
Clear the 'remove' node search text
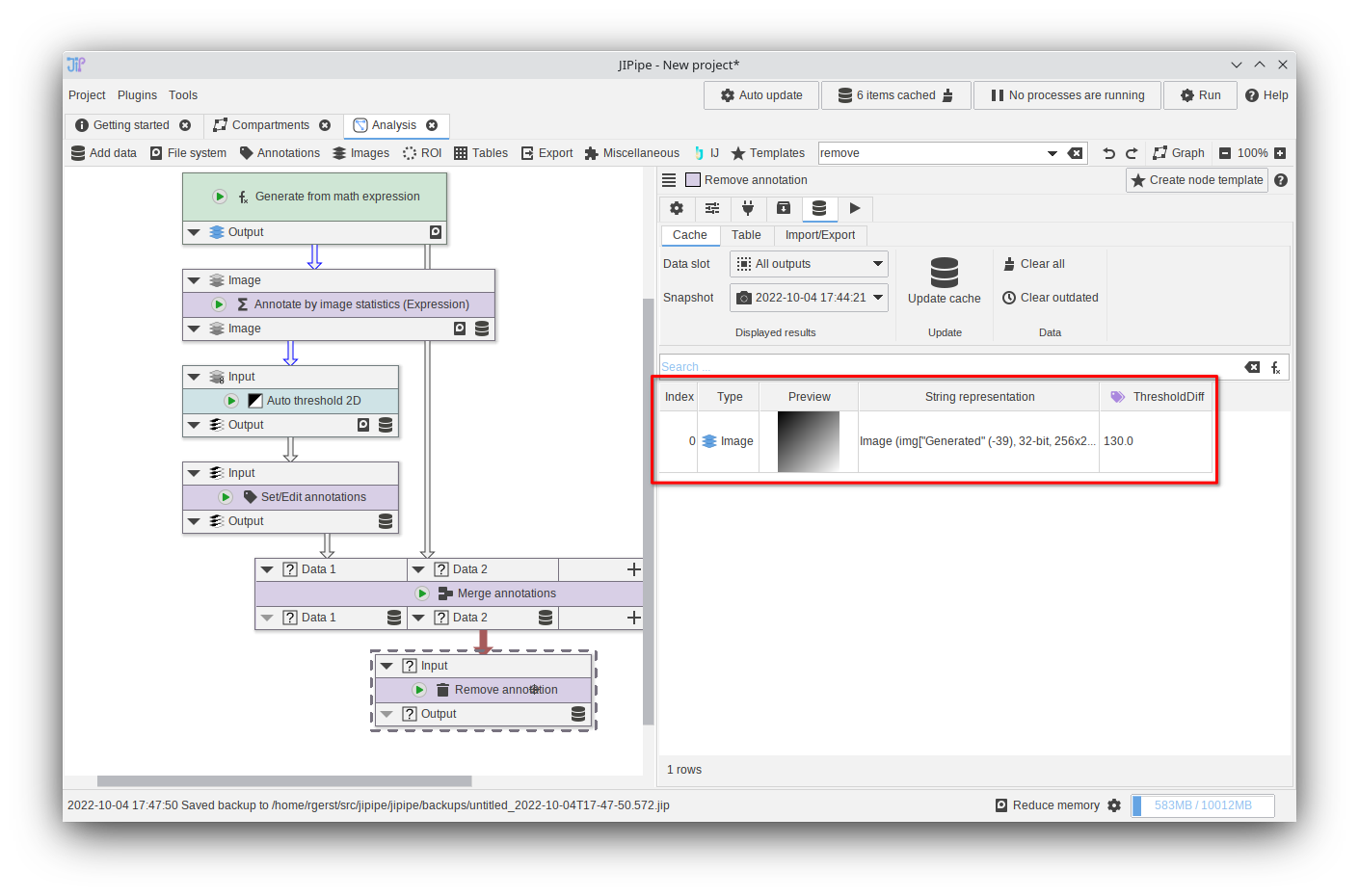point(1076,153)
